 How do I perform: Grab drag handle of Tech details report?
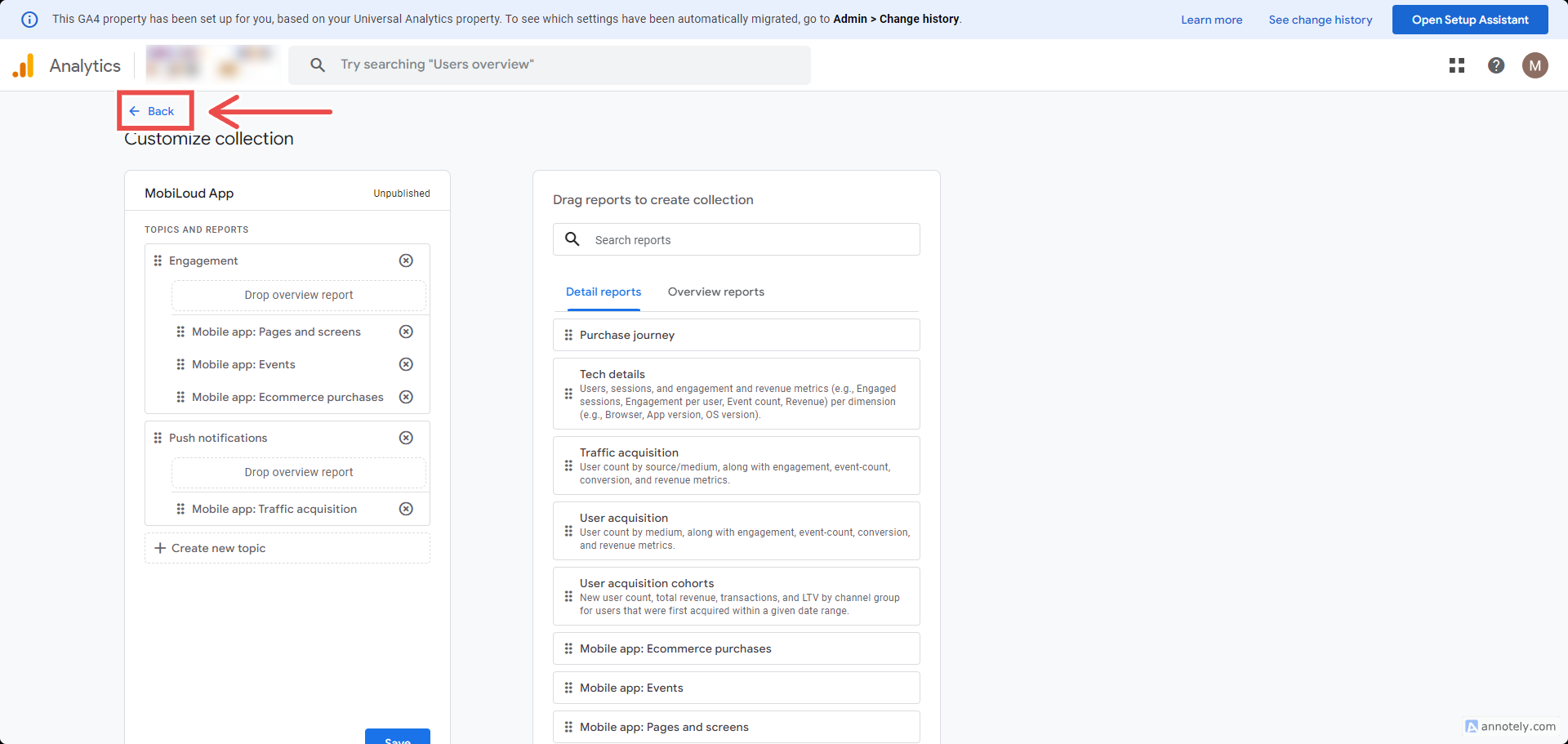pos(568,394)
